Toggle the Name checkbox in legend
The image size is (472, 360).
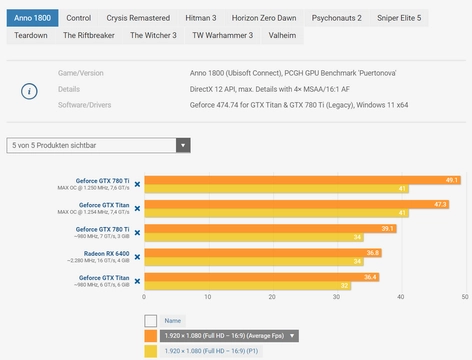[x=151, y=321]
